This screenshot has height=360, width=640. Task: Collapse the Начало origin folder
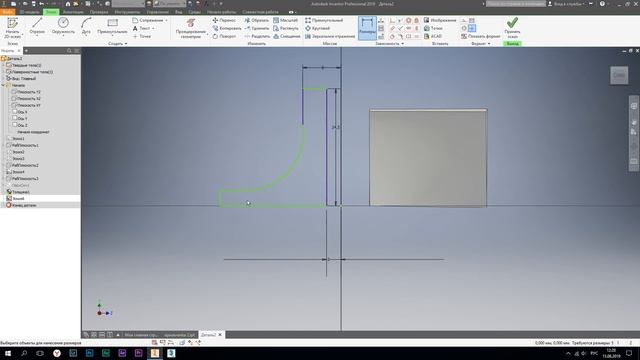[x=3, y=85]
